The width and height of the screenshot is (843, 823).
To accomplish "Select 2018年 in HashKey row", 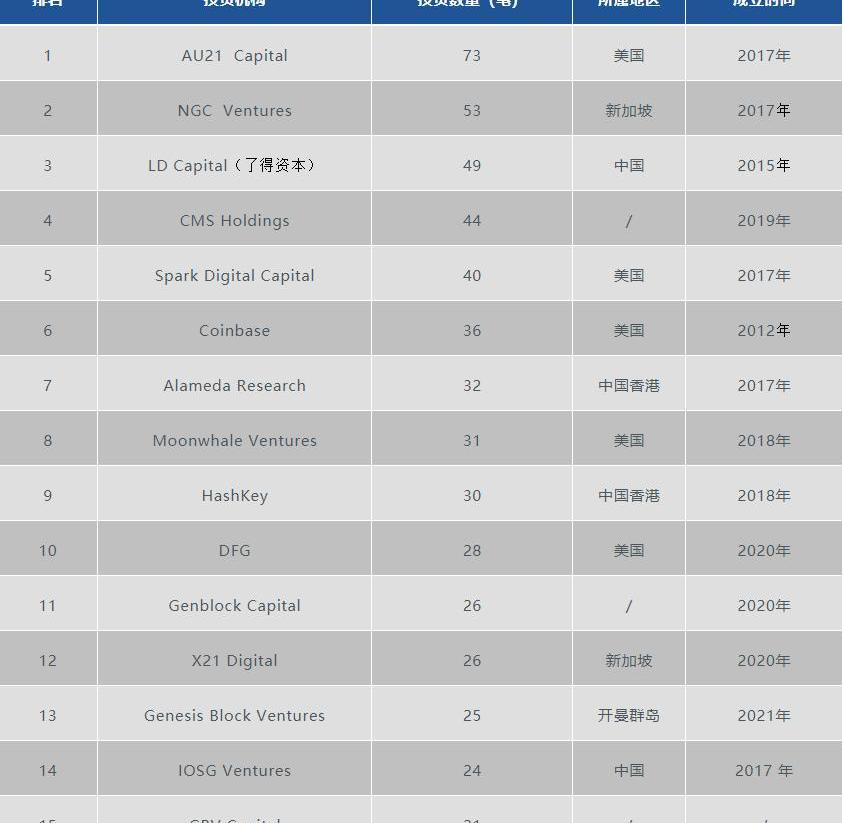I will point(763,495).
